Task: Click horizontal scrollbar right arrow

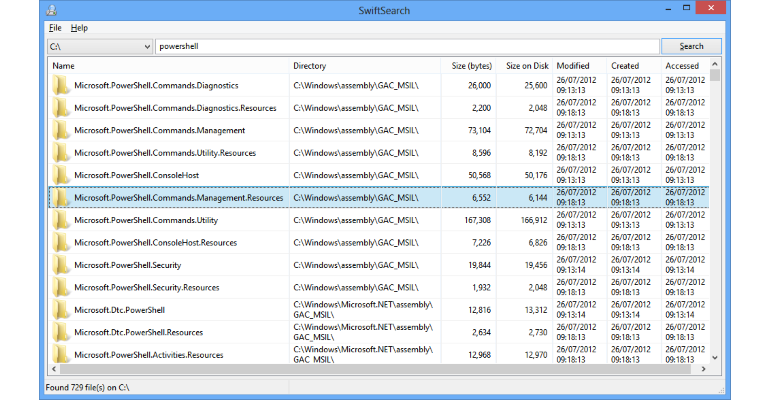Action: pyautogui.click(x=703, y=369)
